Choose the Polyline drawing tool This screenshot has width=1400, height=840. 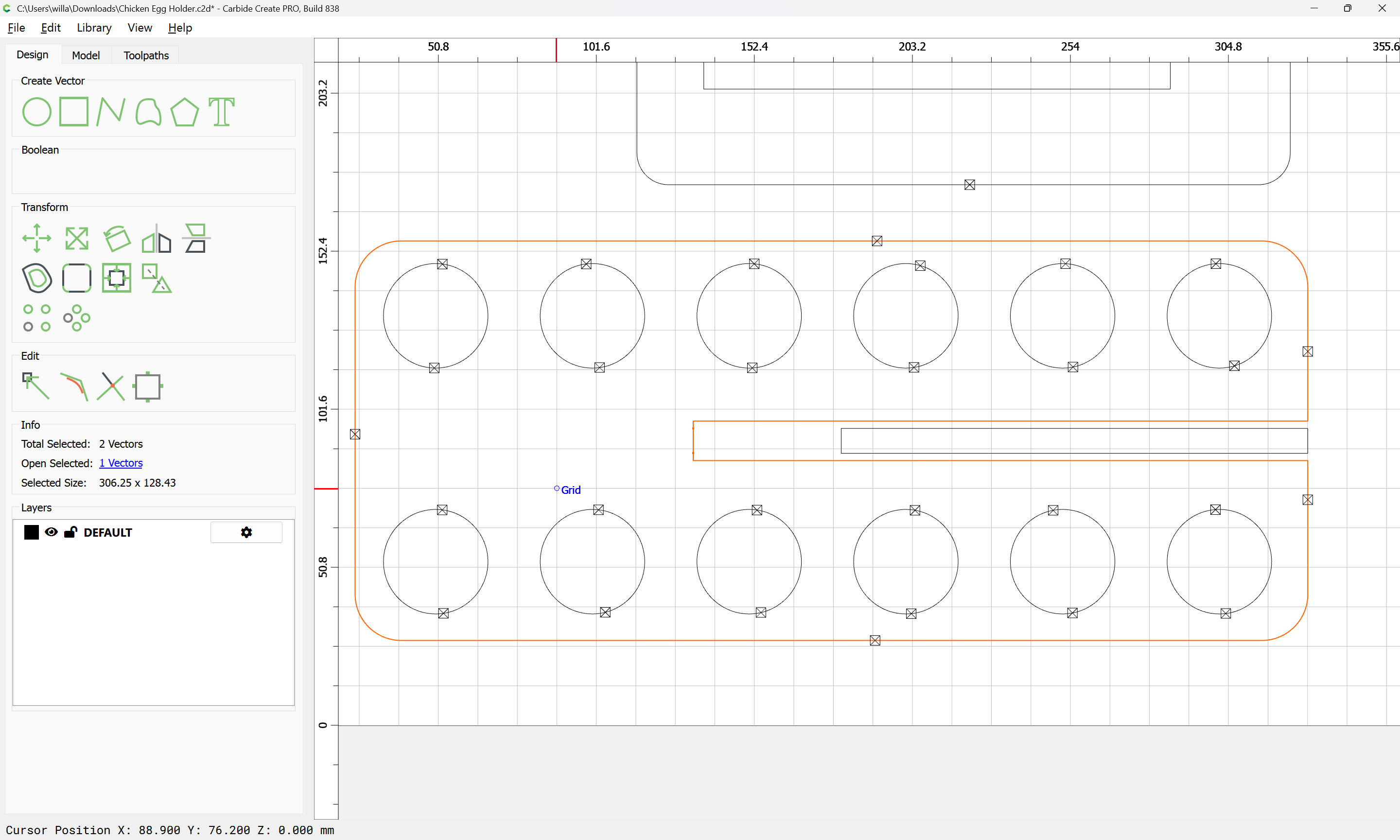pos(110,111)
